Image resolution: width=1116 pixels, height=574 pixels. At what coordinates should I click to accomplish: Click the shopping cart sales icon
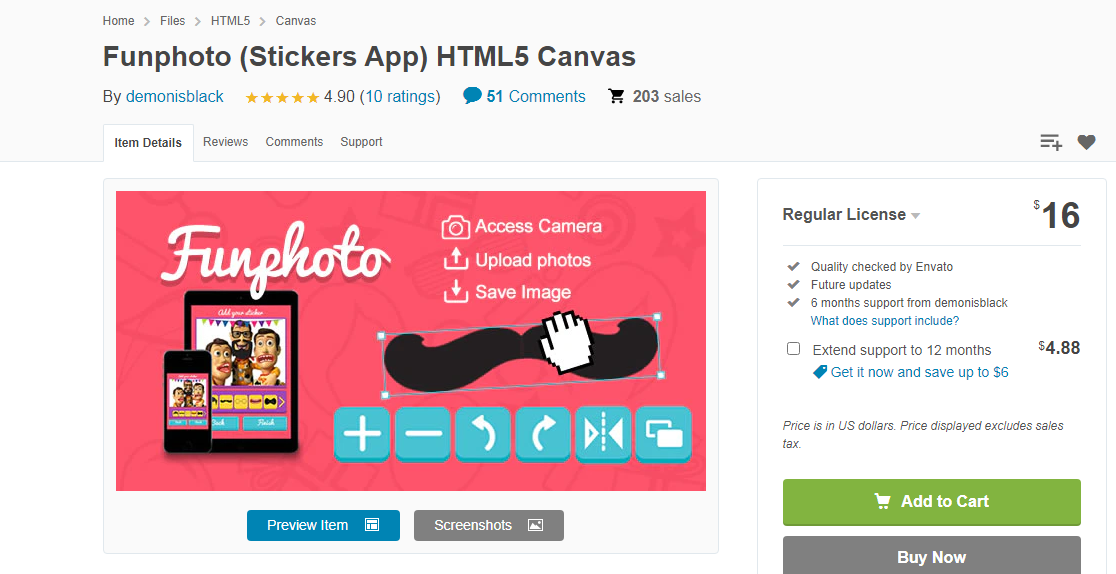[x=616, y=96]
